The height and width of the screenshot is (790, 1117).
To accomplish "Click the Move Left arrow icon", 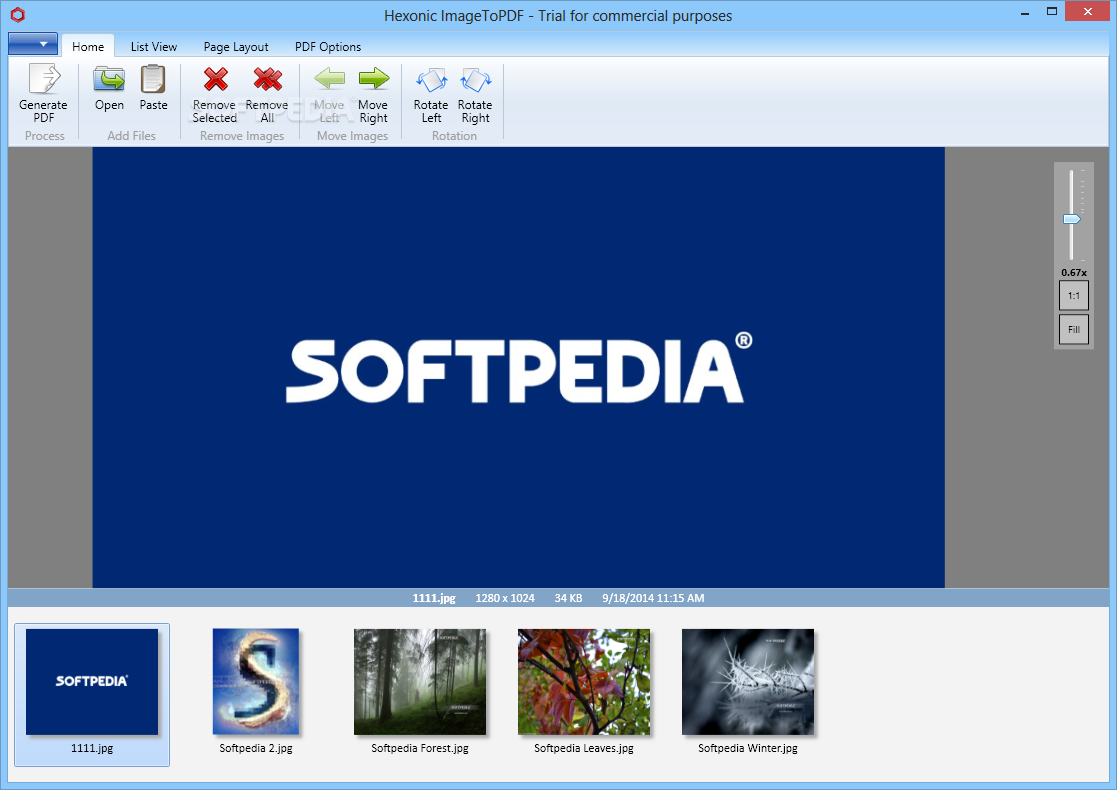I will pos(329,78).
